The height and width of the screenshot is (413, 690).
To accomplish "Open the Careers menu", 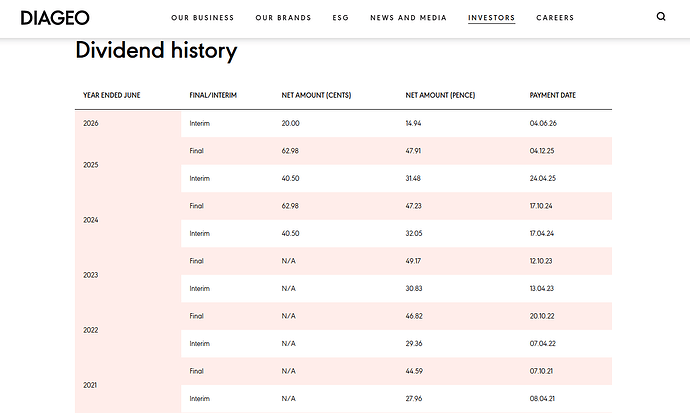I will click(555, 18).
